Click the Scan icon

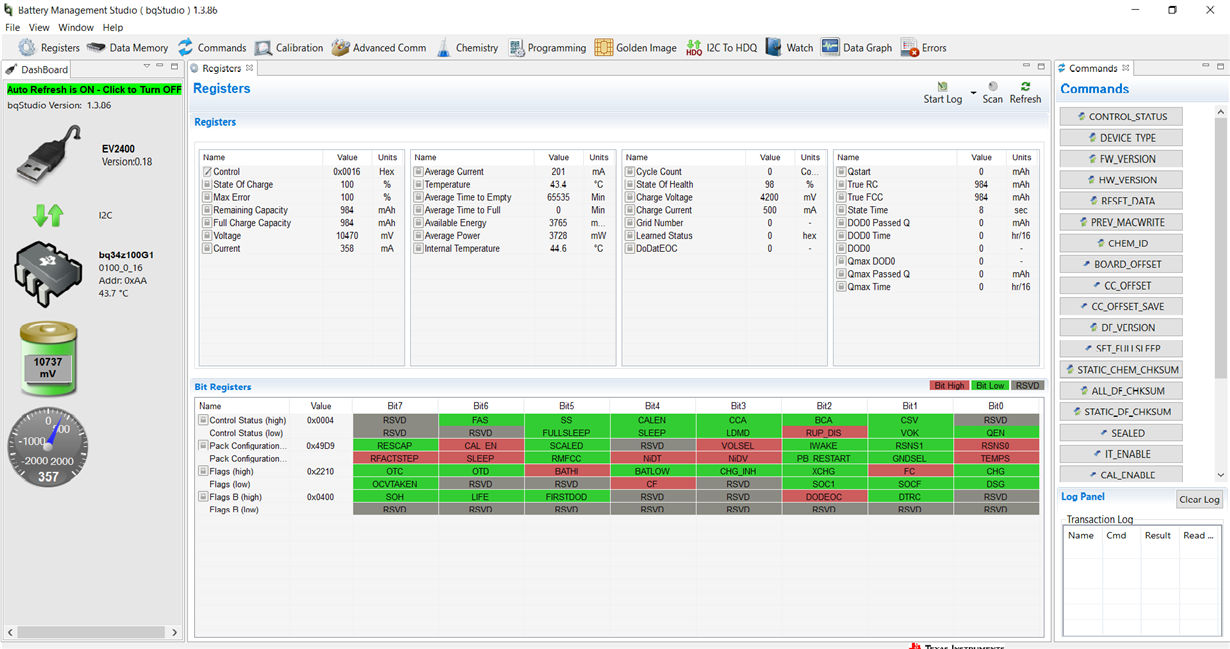993,87
